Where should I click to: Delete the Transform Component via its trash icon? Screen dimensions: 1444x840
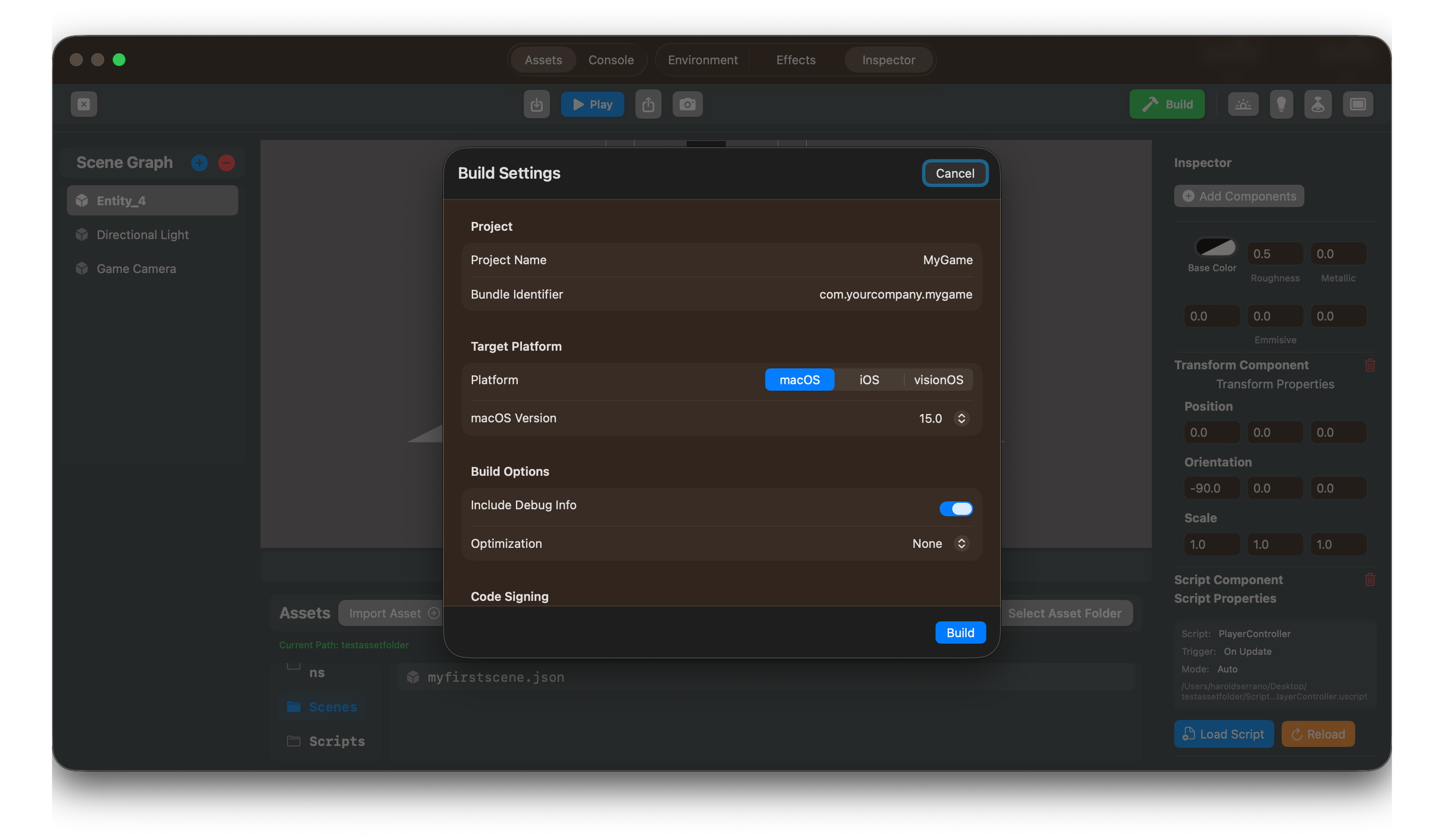1370,364
